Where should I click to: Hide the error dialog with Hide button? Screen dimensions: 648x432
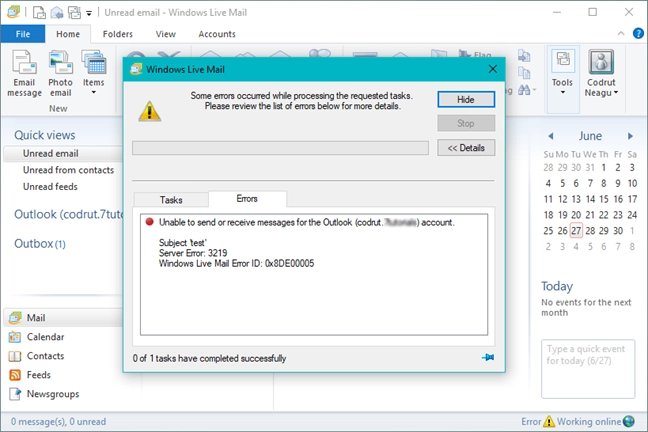coord(466,100)
